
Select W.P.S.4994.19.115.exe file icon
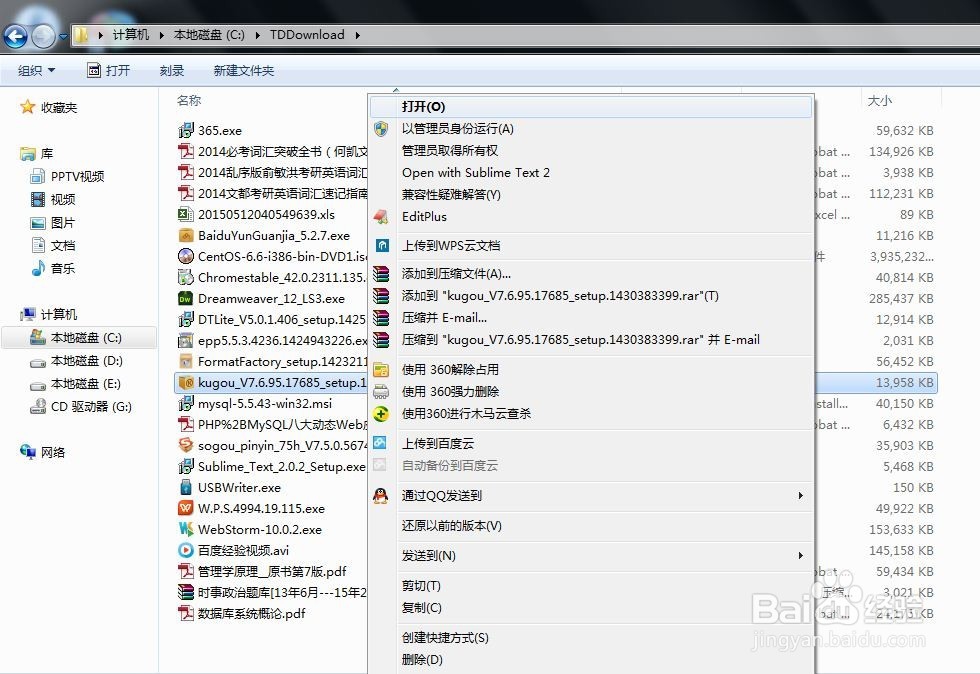[x=186, y=508]
